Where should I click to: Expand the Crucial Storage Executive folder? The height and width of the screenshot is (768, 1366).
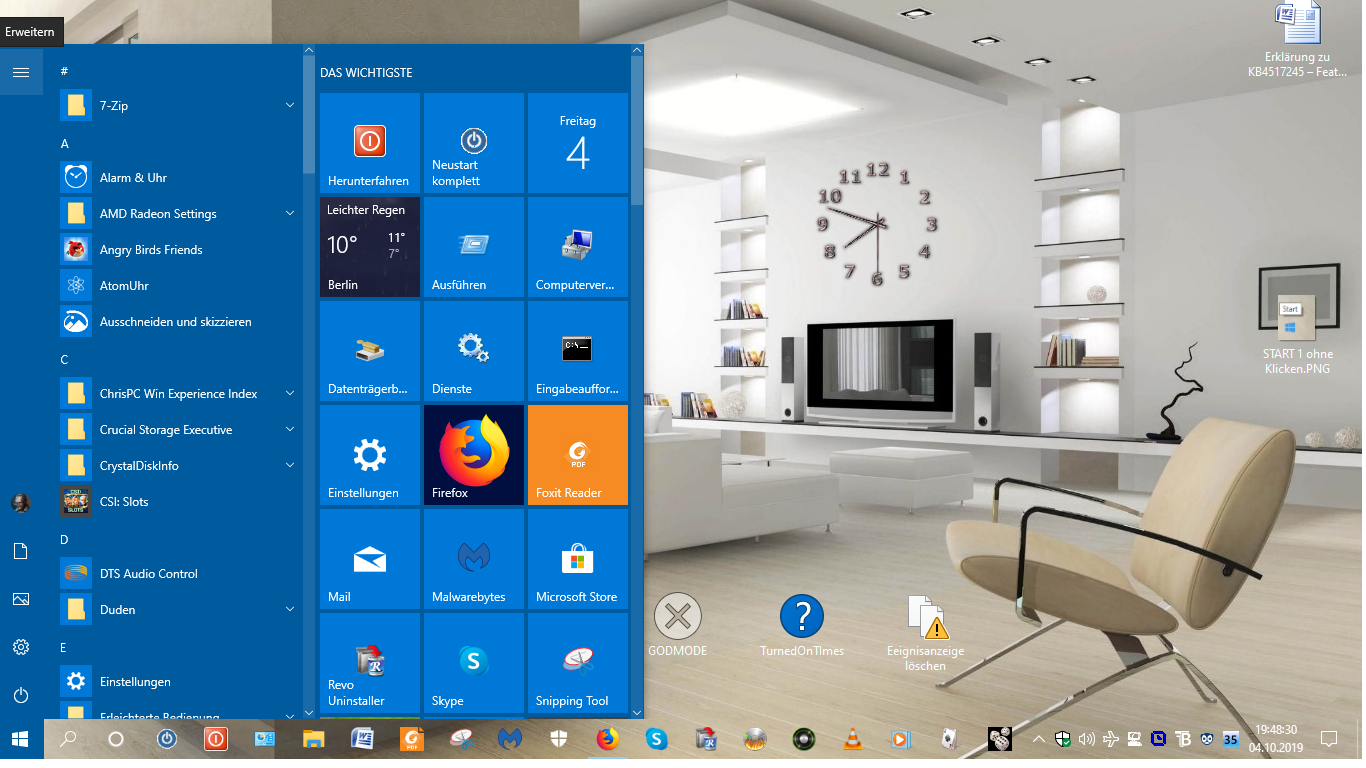180,429
